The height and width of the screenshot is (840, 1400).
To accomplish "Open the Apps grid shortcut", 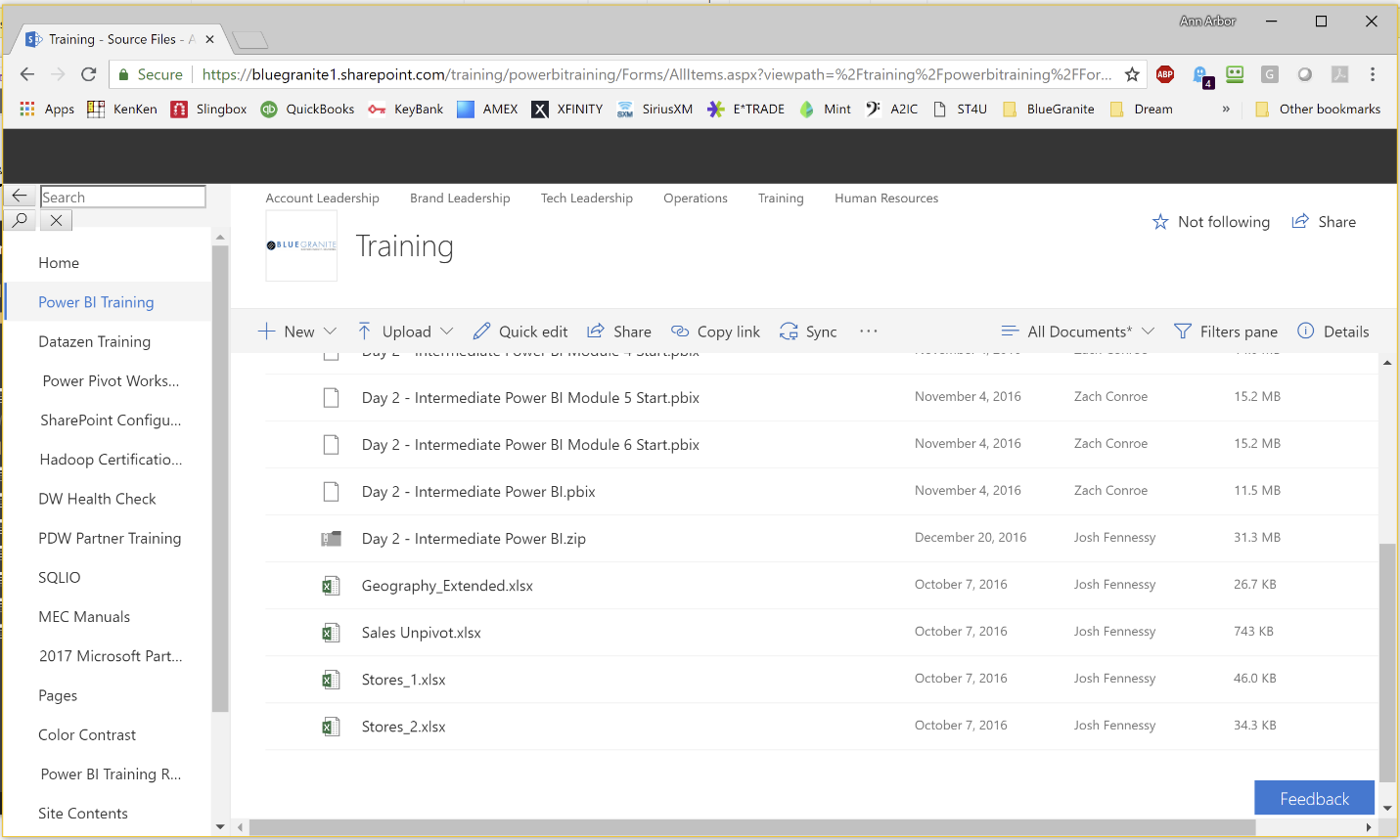I will click(47, 109).
